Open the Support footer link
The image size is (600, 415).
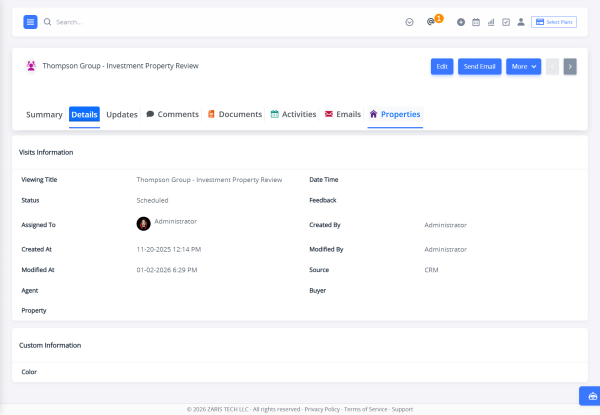(402, 409)
